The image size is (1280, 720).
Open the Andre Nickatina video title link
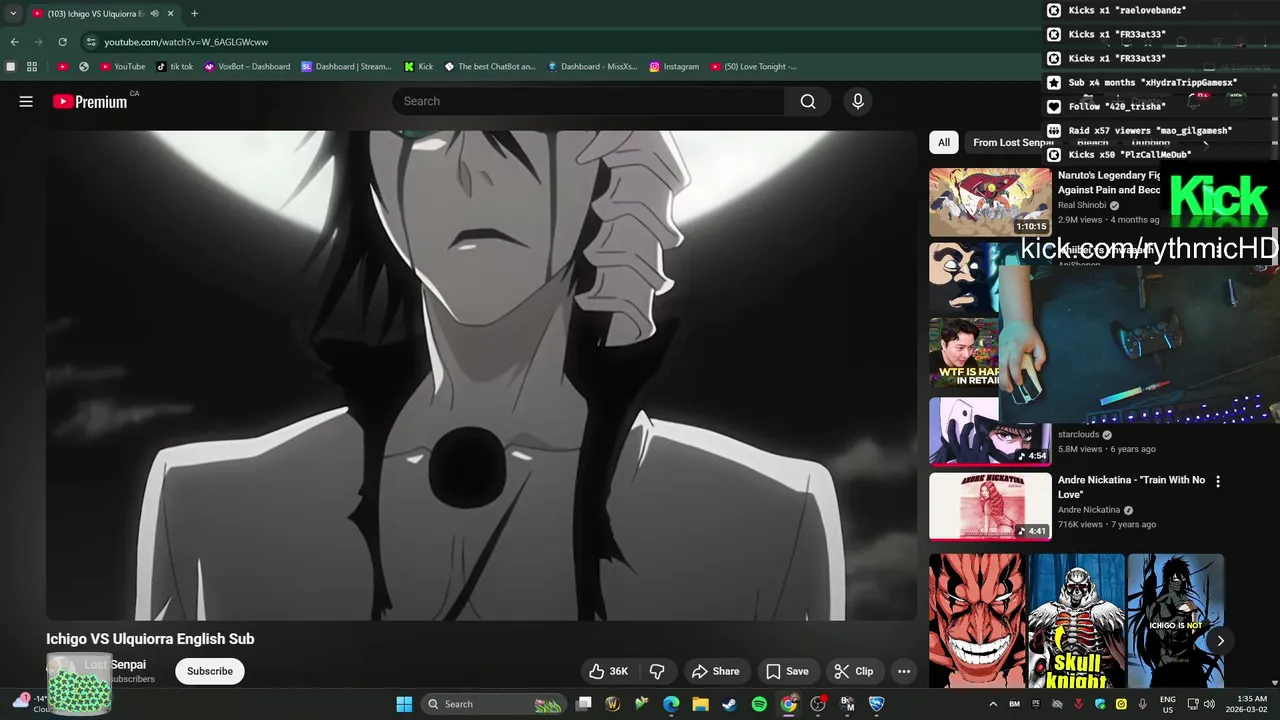point(1131,487)
